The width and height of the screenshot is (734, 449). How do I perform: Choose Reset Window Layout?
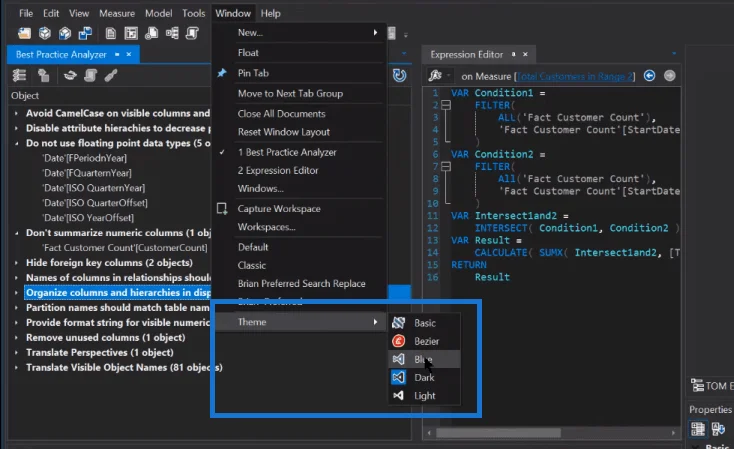(300, 132)
